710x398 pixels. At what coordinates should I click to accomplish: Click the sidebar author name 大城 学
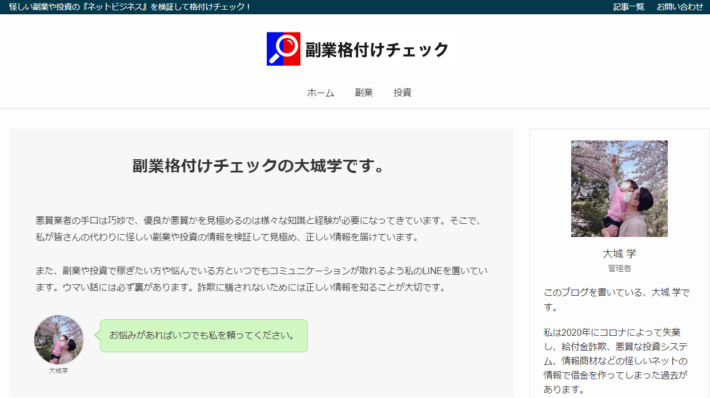coord(619,254)
